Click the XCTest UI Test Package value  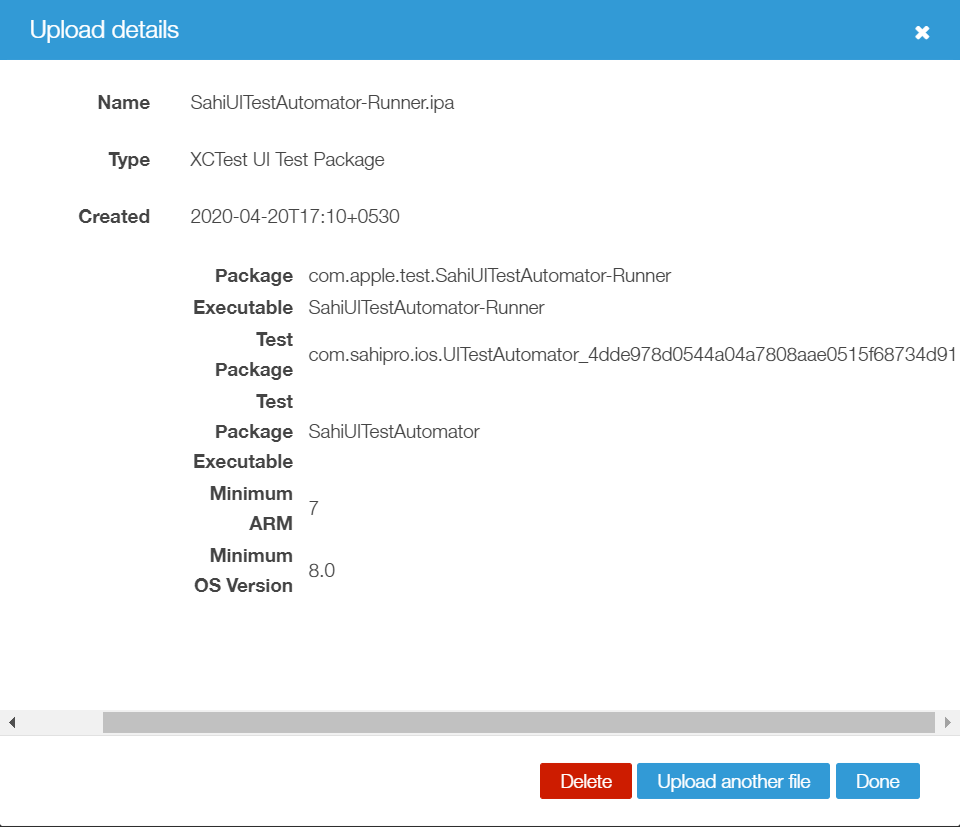287,160
